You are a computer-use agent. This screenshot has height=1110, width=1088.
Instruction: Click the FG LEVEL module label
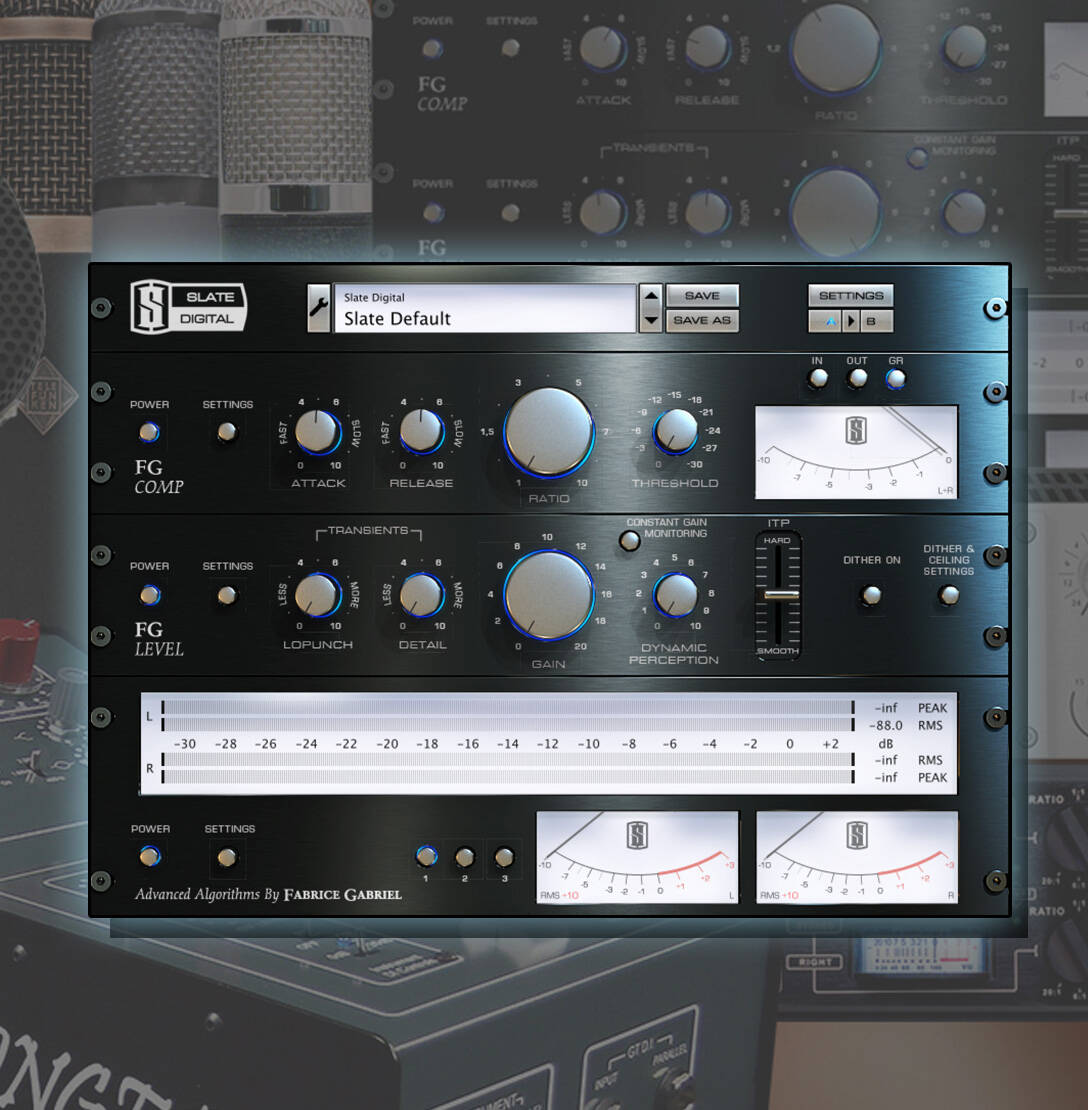(159, 639)
